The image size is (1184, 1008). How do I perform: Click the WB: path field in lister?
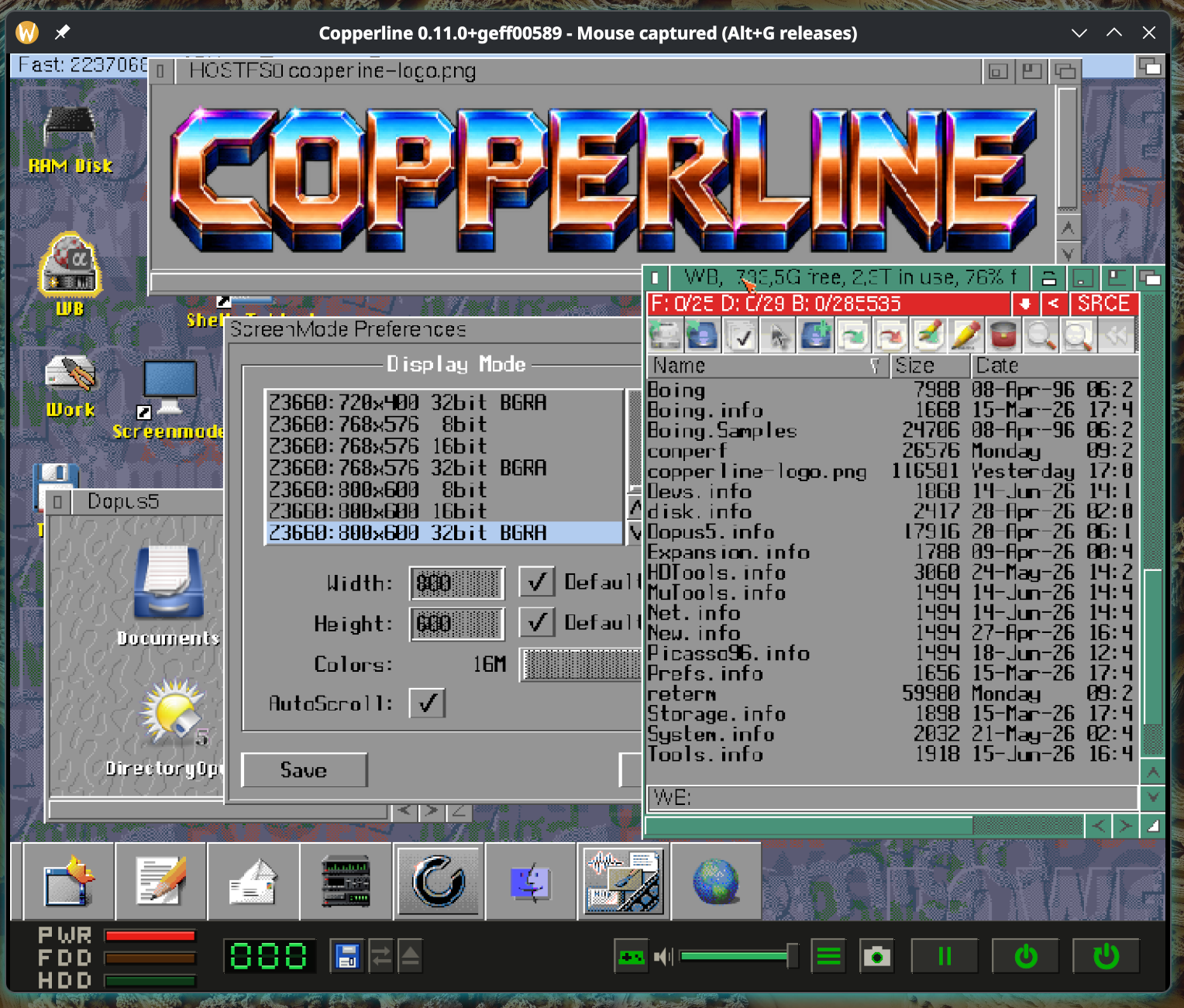(892, 797)
